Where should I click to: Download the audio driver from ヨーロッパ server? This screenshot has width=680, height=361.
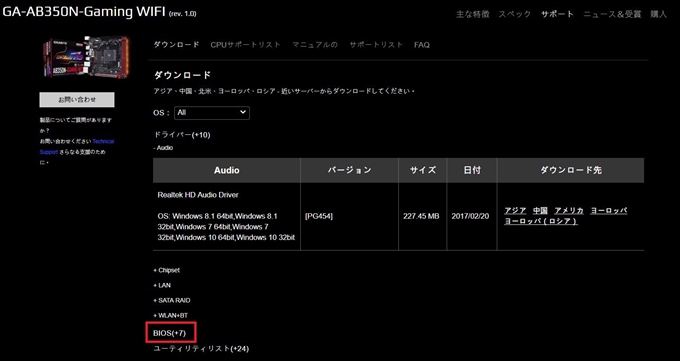tap(609, 211)
